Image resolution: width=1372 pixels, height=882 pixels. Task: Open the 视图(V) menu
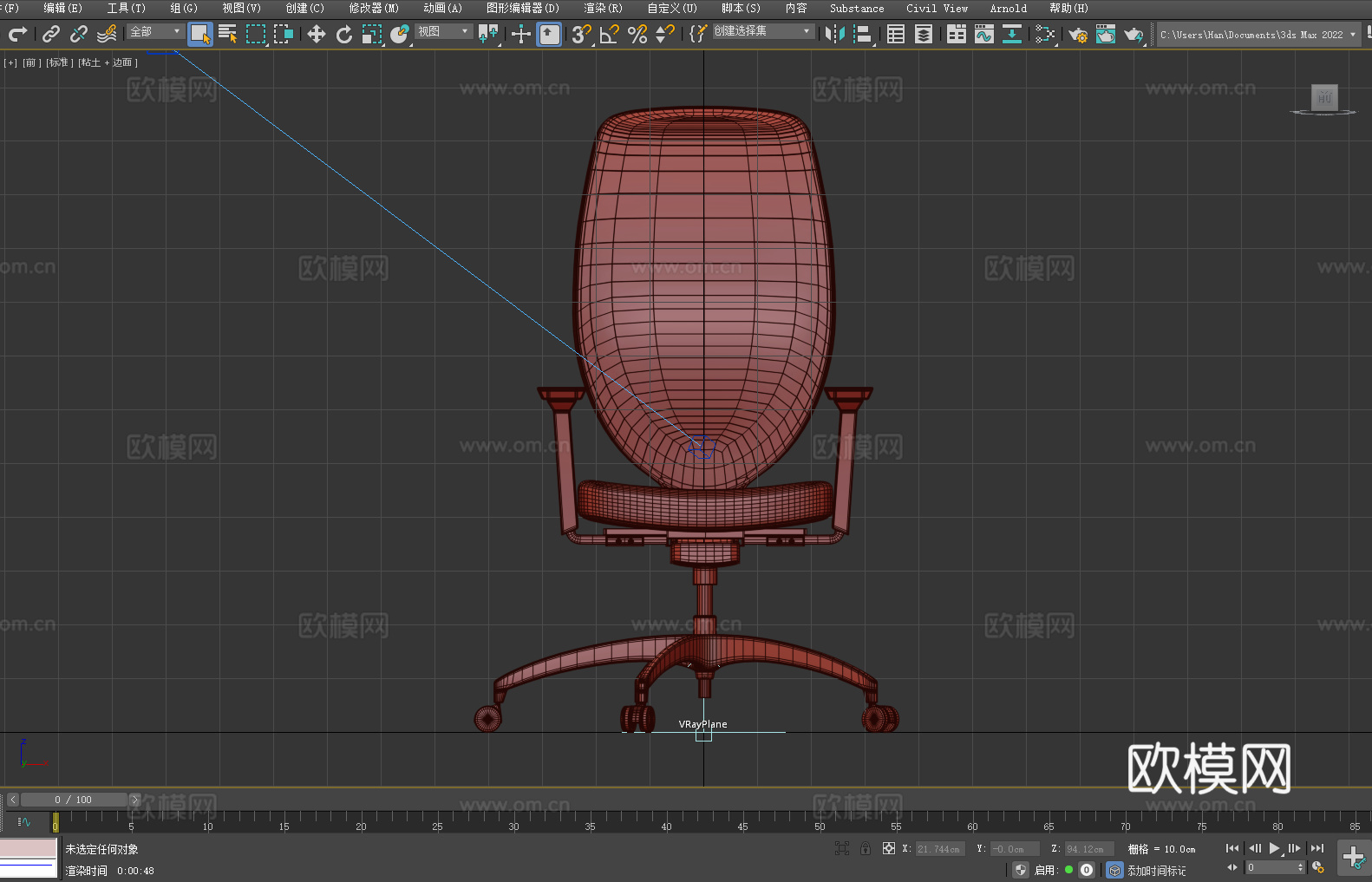pyautogui.click(x=241, y=8)
